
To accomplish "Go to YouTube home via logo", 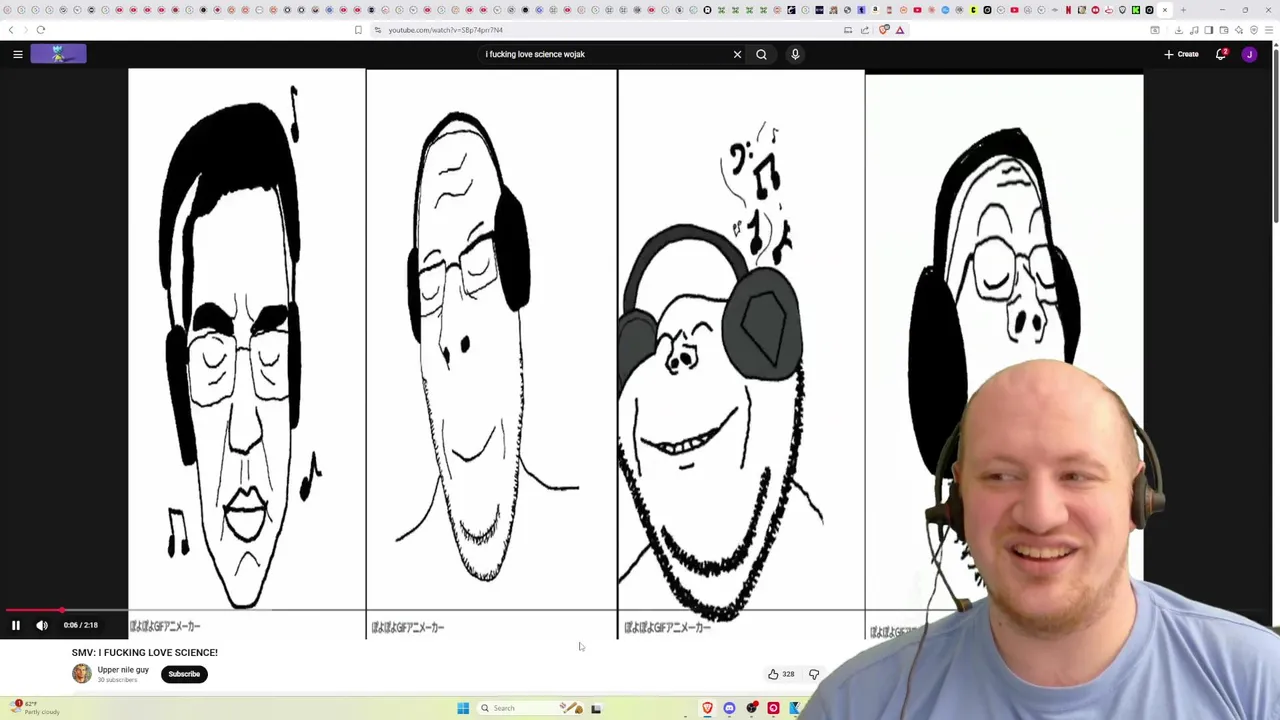I will [x=58, y=54].
